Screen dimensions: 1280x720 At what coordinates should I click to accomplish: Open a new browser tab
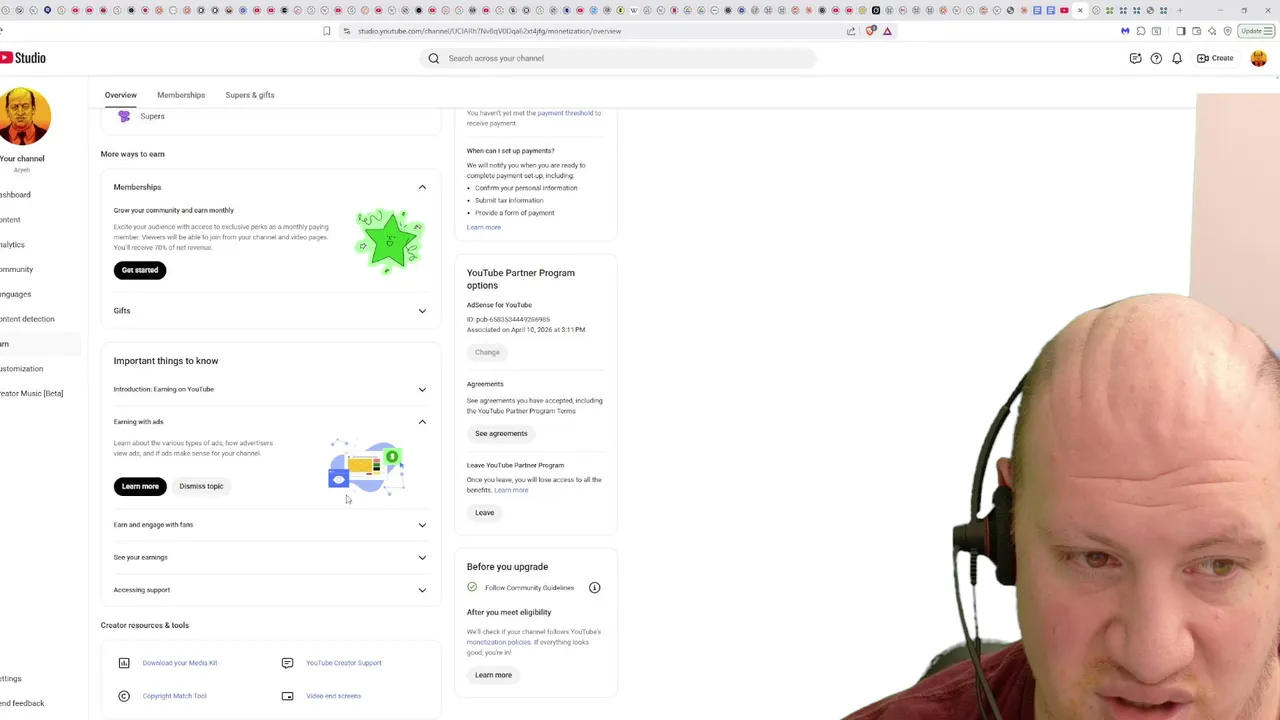point(1180,10)
